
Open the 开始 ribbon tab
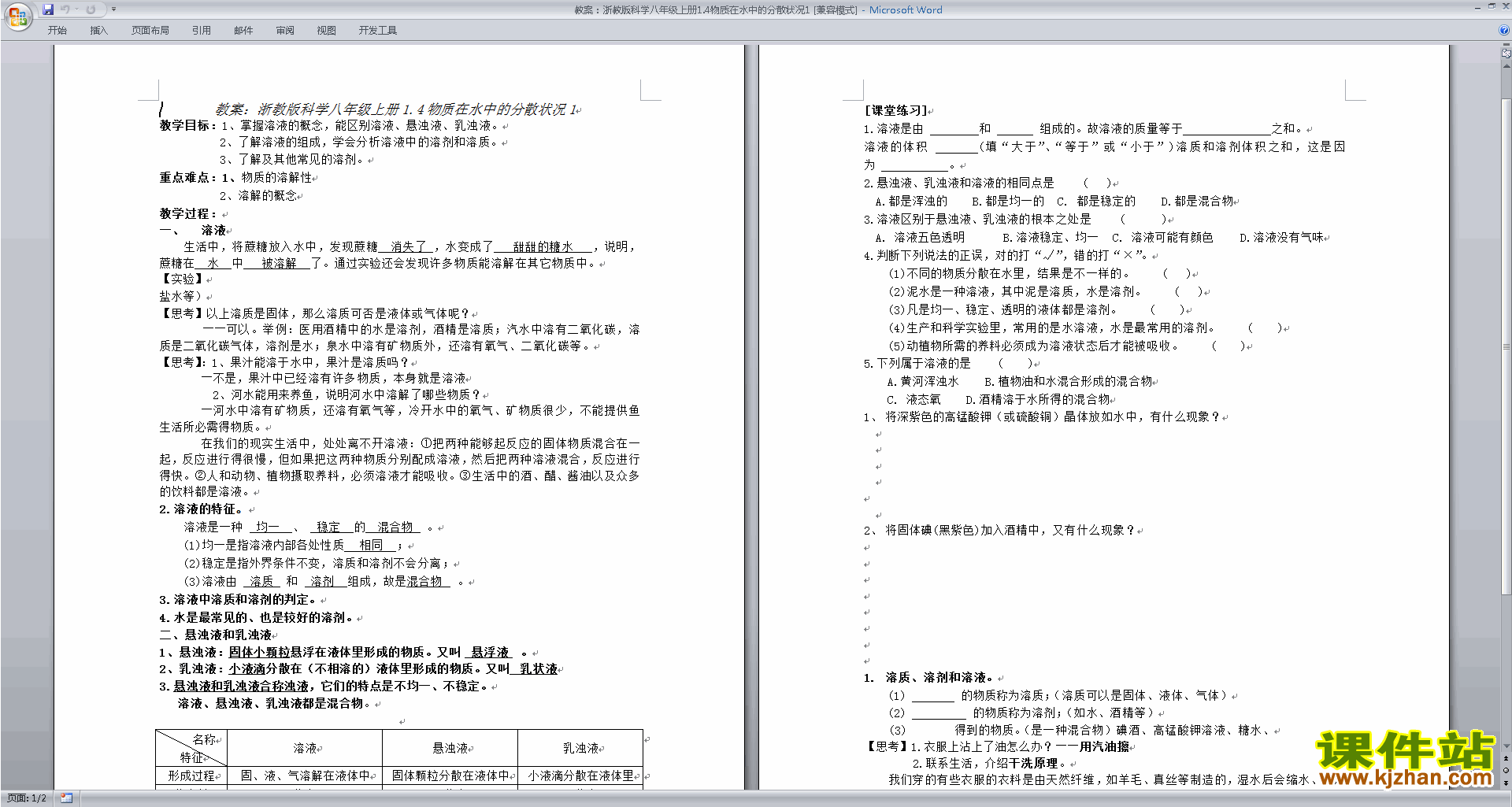(57, 31)
